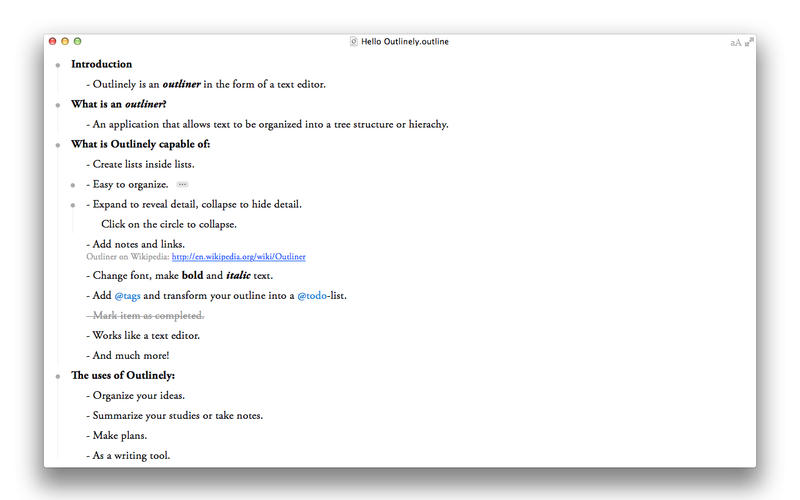Viewport: 800px width, 500px height.
Task: Click 'Outliner on Wikipedia:' note label
Action: pyautogui.click(x=128, y=257)
